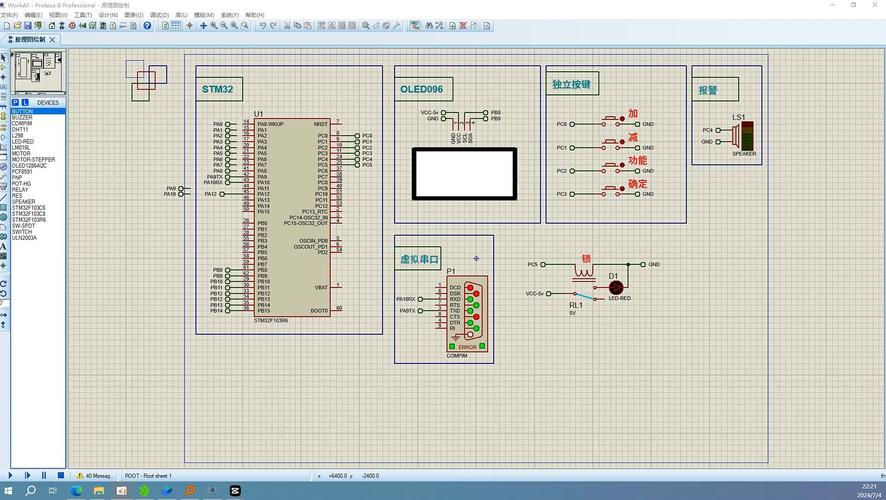886x500 pixels.
Task: Click the Save Project disk icon
Action: [x=27, y=25]
